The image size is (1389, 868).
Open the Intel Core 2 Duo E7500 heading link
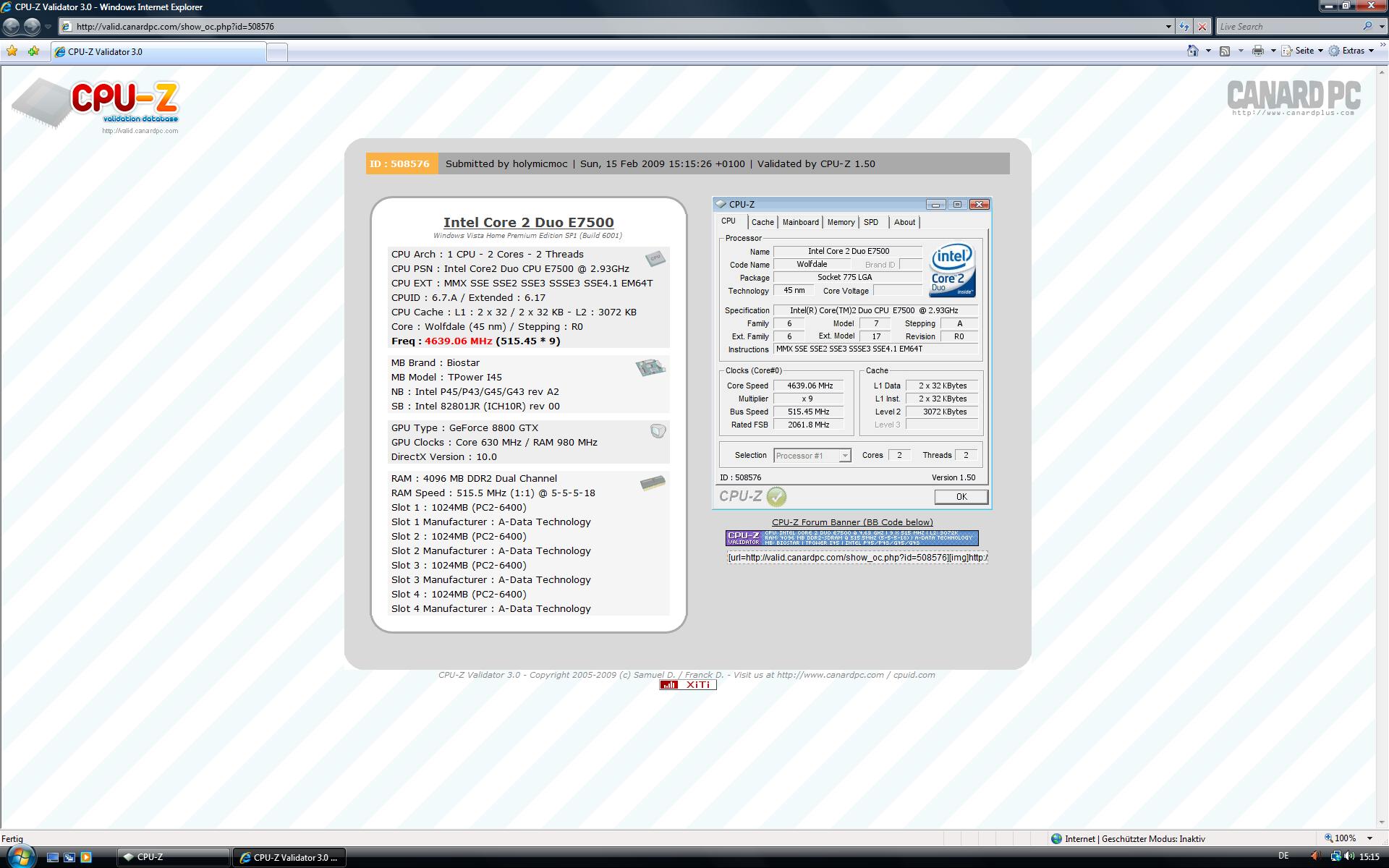528,223
